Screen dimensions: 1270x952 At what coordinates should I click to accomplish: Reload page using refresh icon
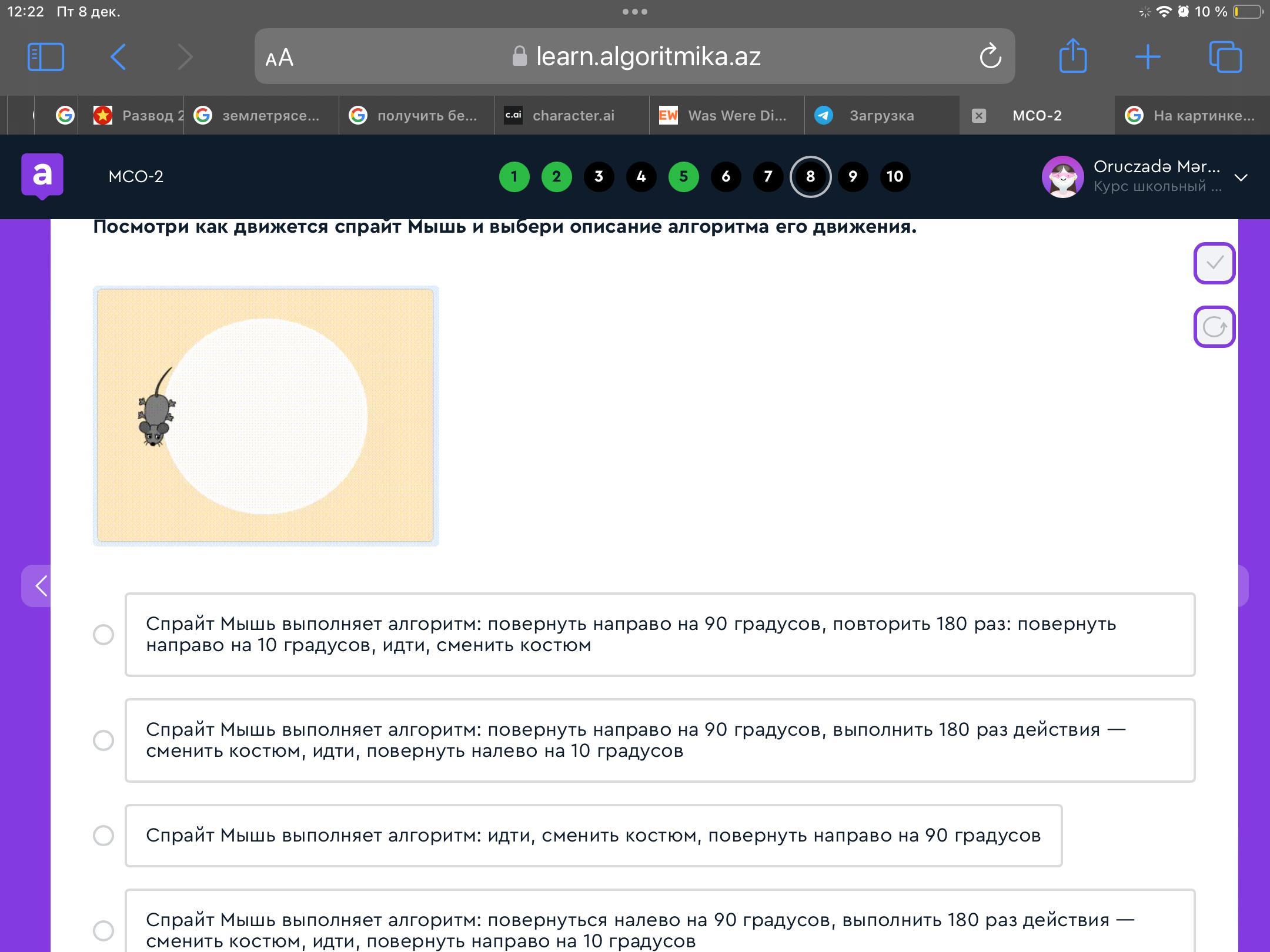pyautogui.click(x=990, y=57)
